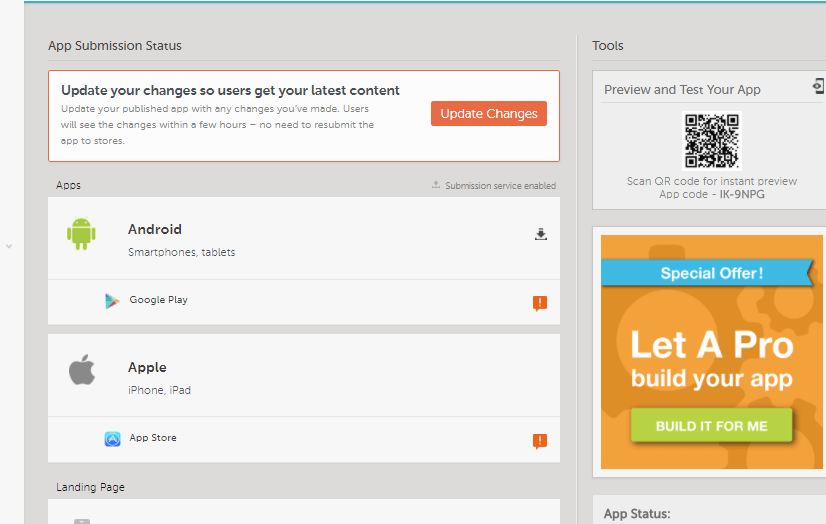Expand the left sidebar chevron

9,246
